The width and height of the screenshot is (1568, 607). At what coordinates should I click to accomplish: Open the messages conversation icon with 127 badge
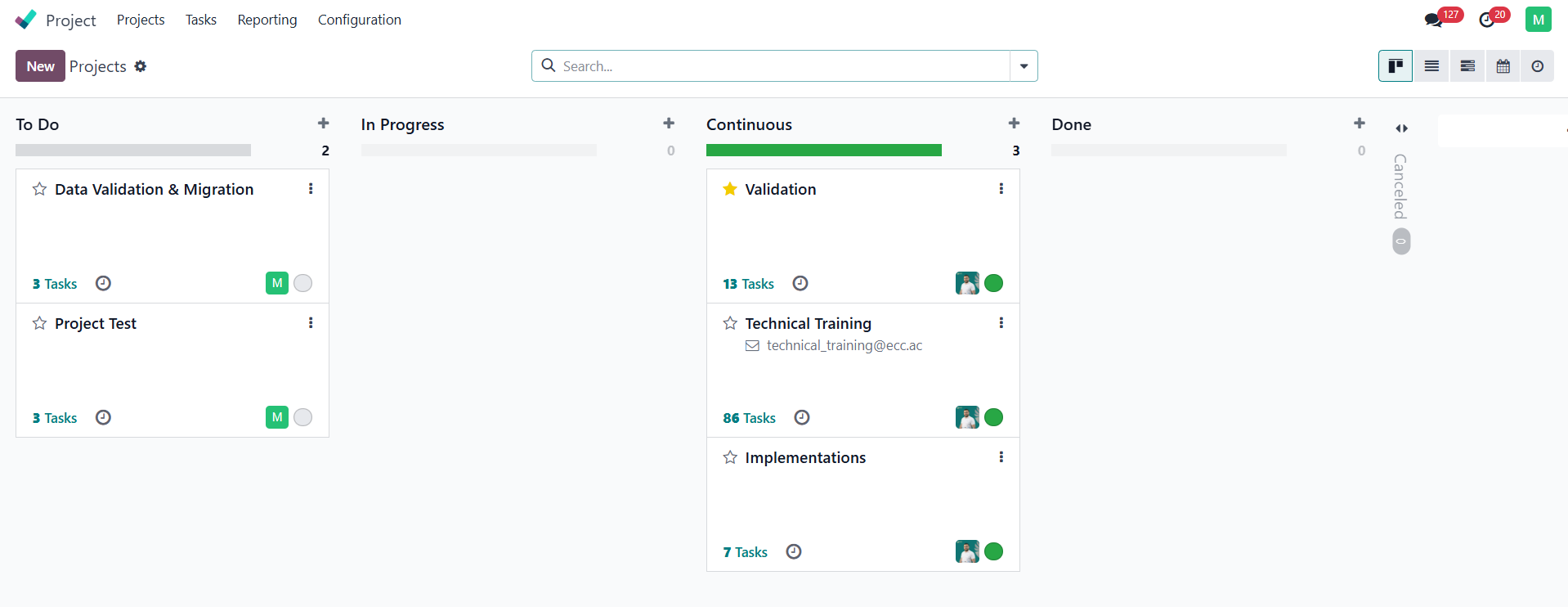(1433, 20)
